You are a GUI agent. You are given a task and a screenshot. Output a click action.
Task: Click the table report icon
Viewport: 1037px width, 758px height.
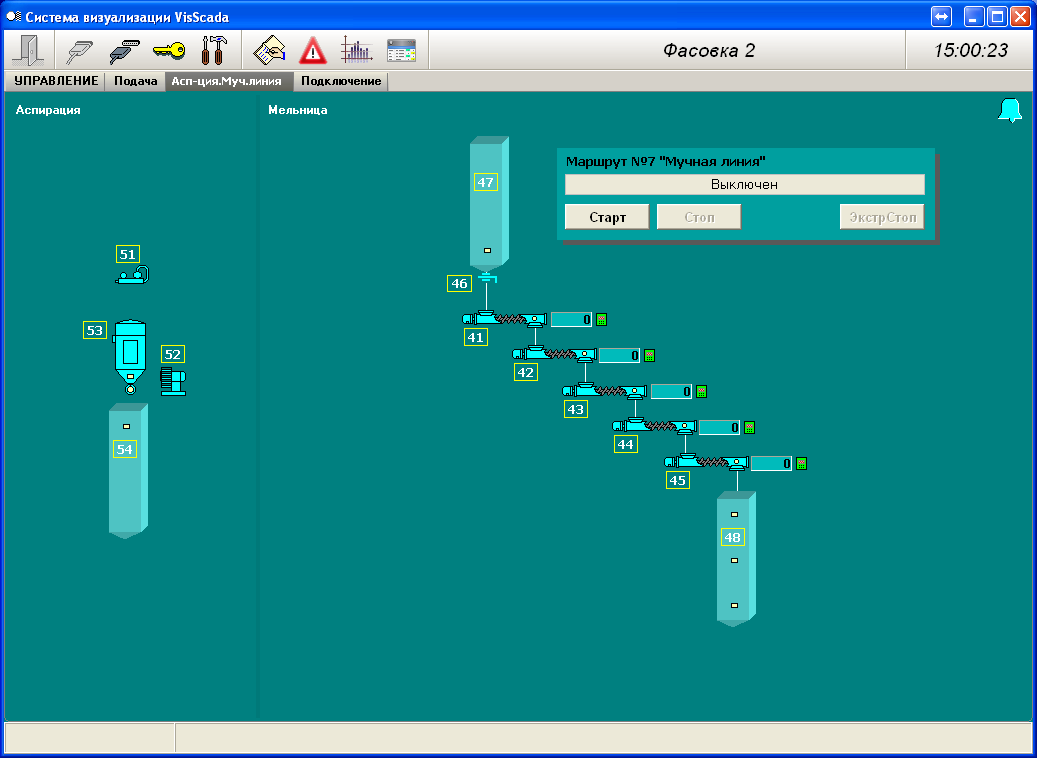(x=401, y=50)
